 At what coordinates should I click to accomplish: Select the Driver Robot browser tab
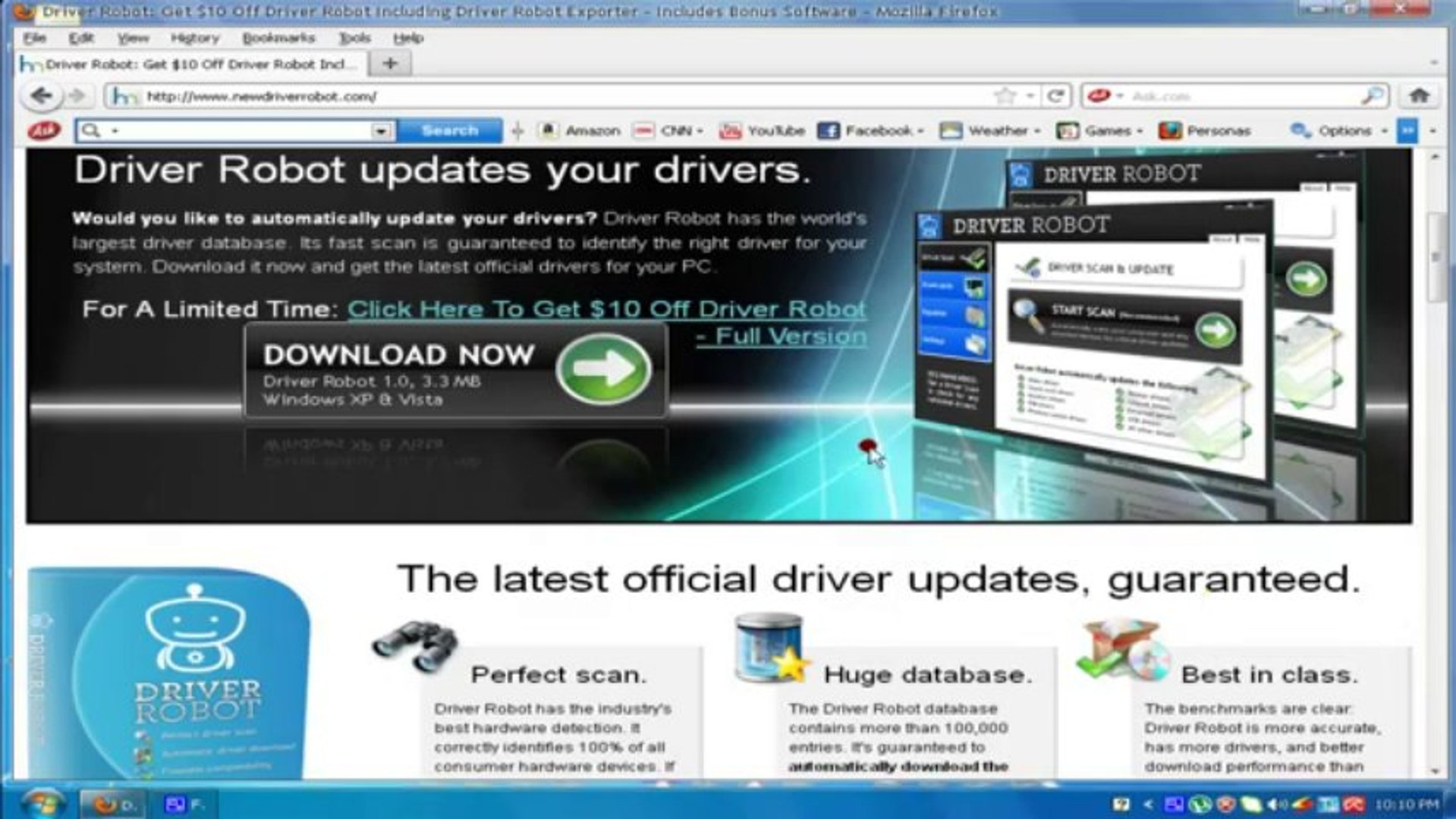pyautogui.click(x=191, y=64)
